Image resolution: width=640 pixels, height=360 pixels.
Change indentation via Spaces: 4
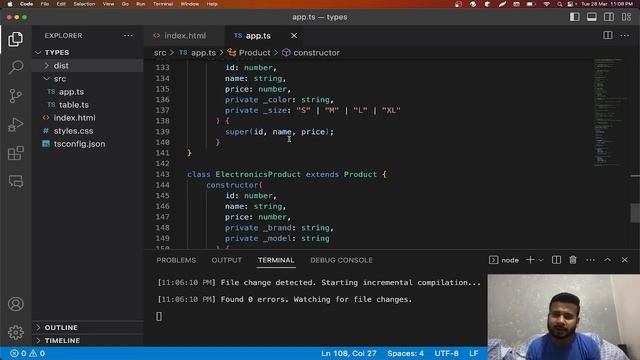[x=405, y=353]
